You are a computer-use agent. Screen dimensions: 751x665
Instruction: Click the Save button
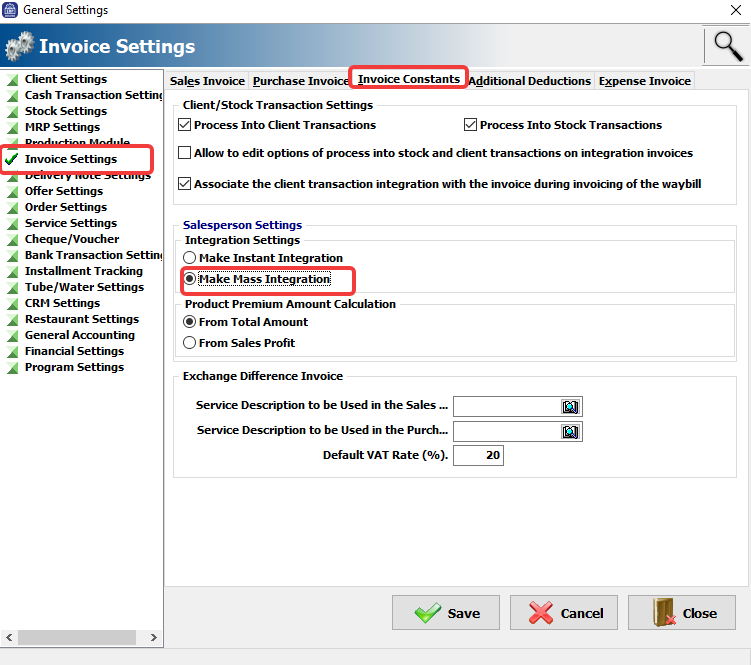[x=446, y=613]
